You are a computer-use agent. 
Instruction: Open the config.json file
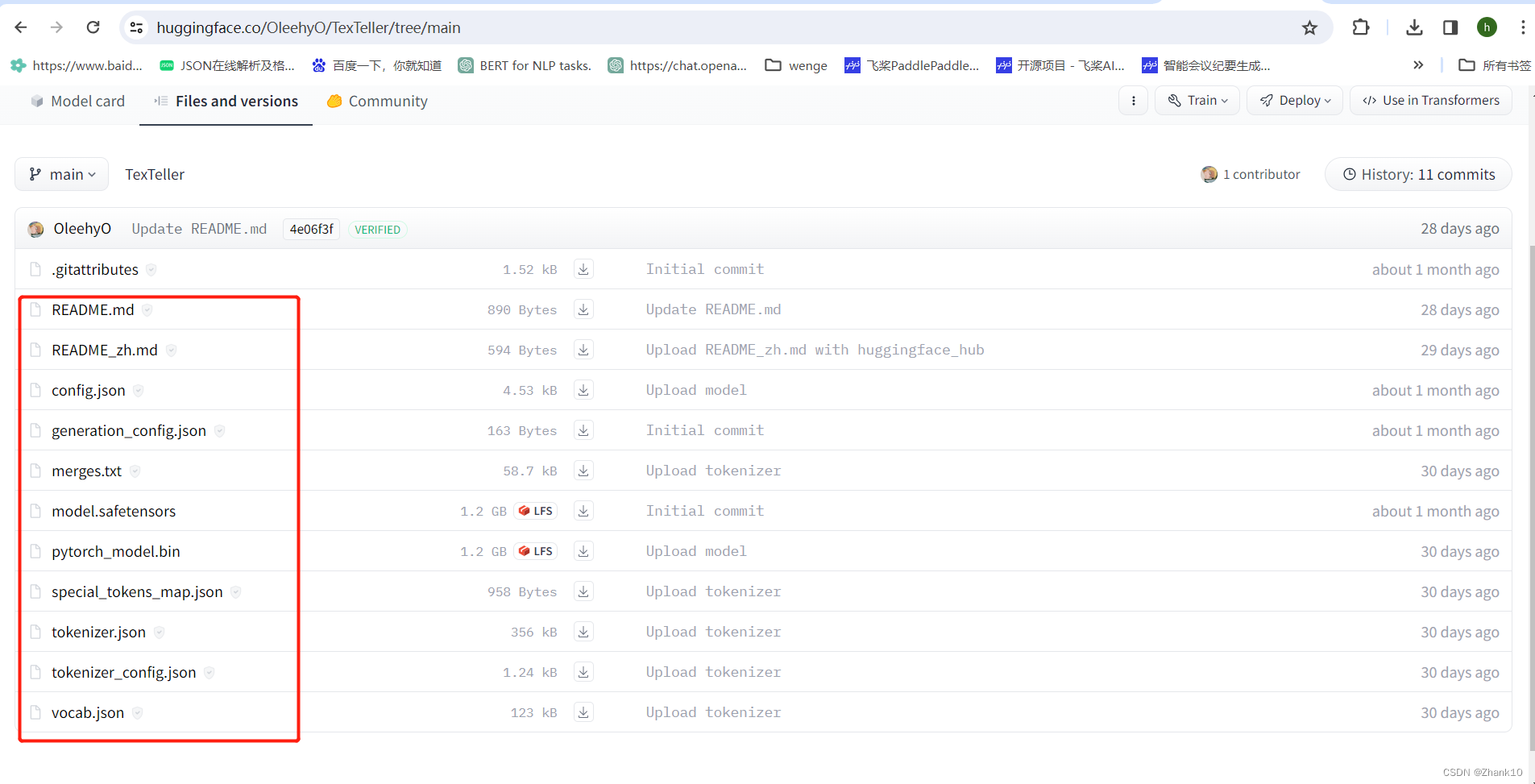tap(89, 390)
